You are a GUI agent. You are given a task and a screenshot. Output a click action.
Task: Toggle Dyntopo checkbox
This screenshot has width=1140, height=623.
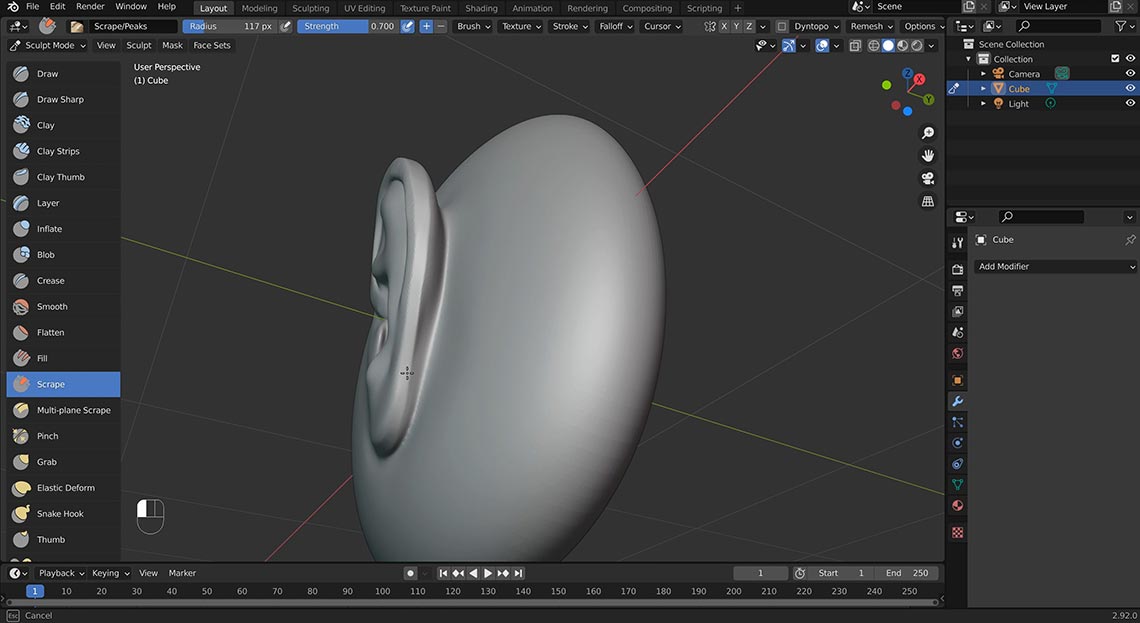[x=782, y=26]
